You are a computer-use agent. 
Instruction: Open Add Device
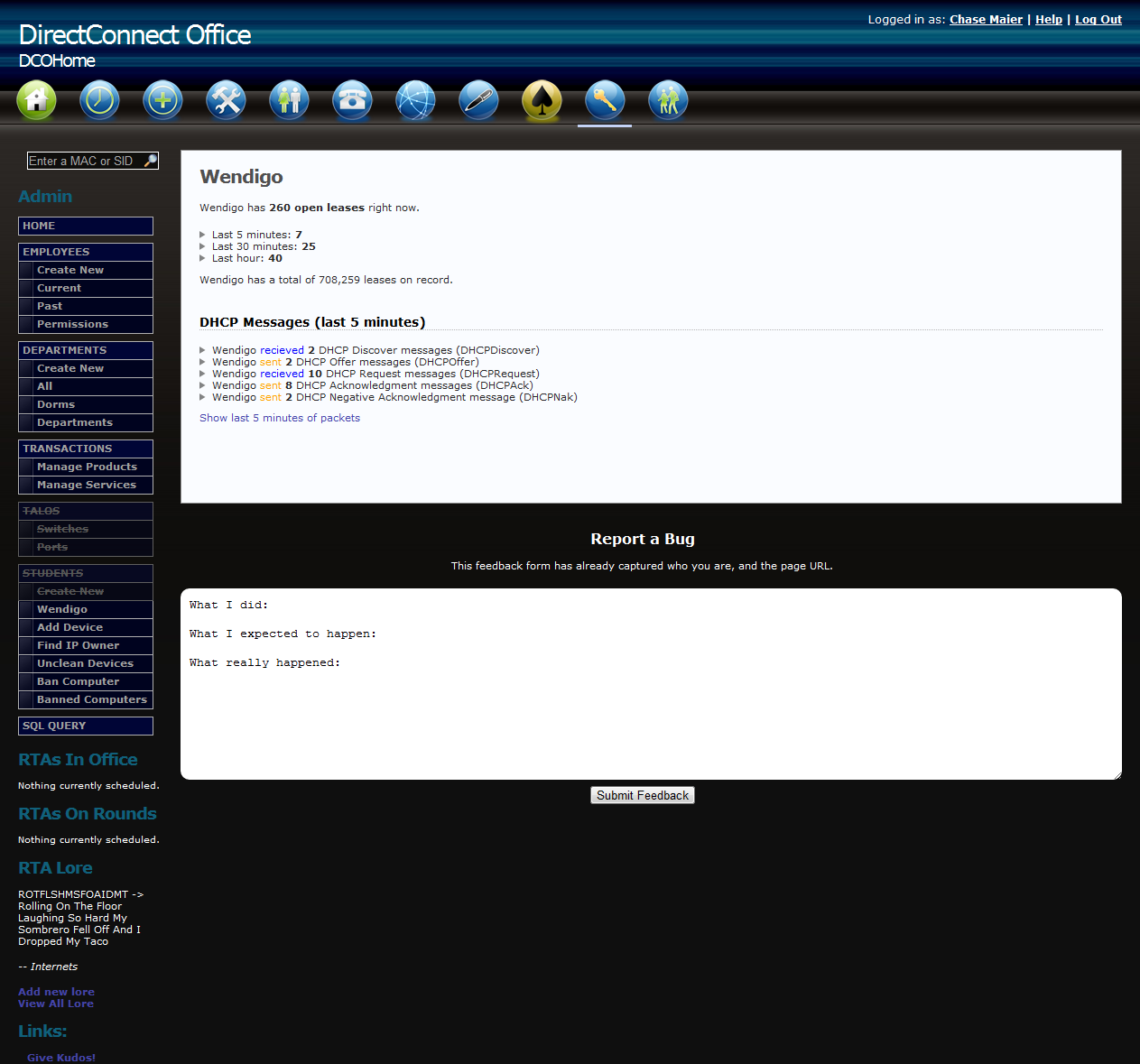86,627
